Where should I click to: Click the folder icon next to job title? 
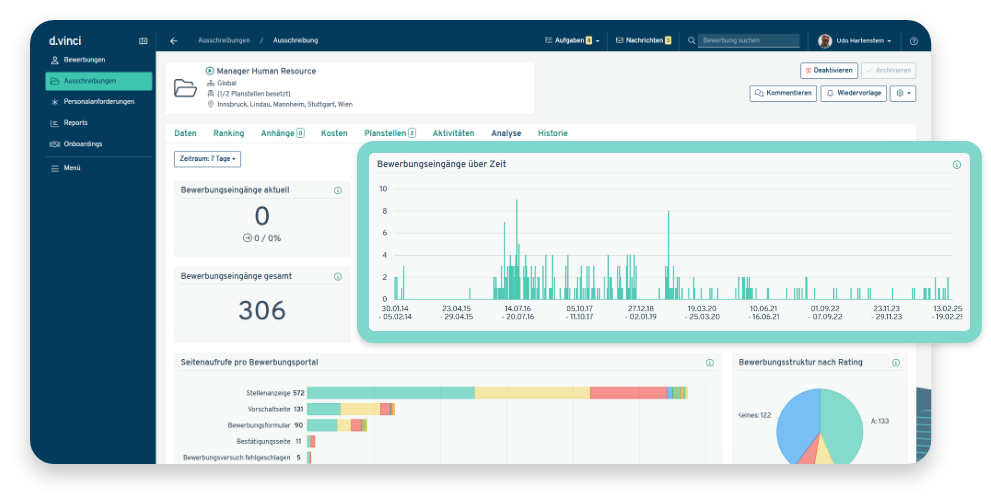coord(186,88)
